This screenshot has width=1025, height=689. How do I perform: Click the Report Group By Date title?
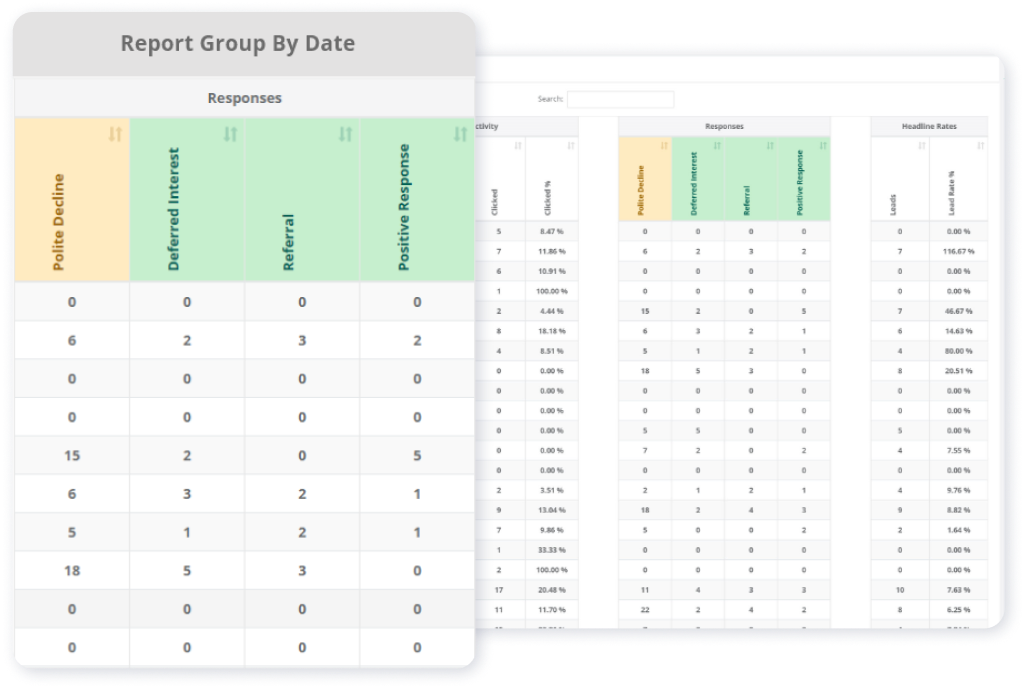(238, 43)
